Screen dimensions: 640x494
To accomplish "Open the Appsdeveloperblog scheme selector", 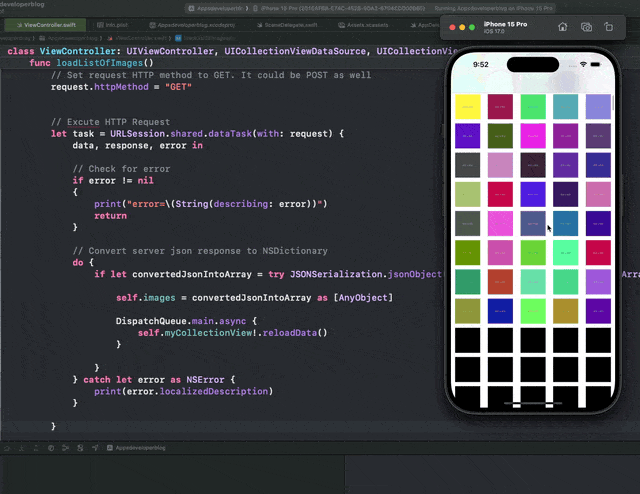I will 218,8.
